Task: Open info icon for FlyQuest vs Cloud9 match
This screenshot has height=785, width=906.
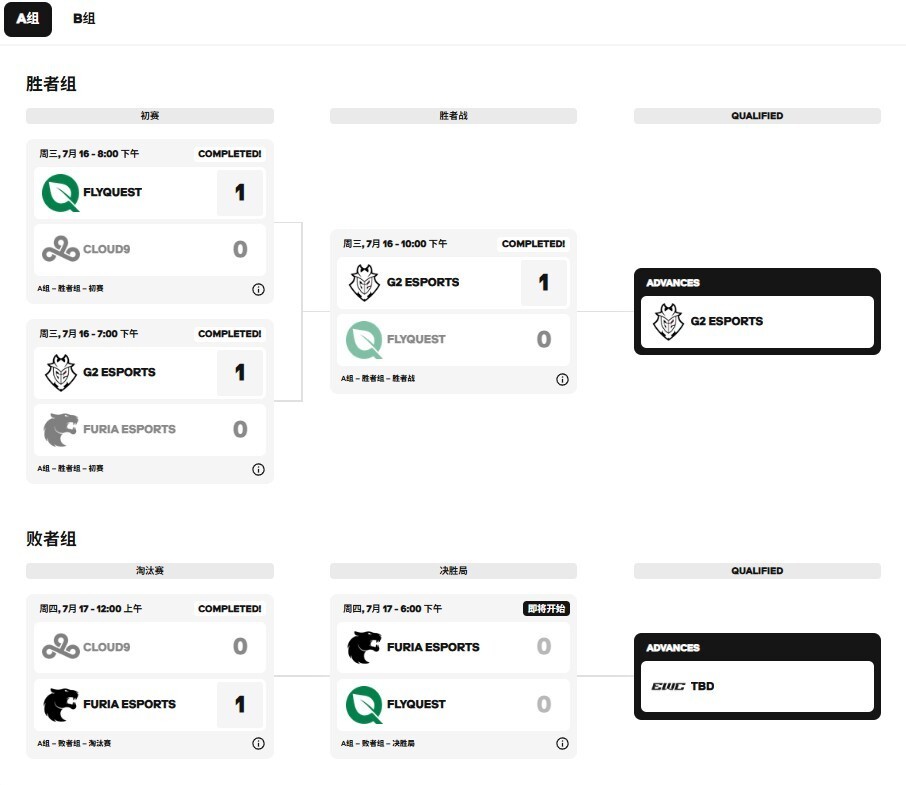Action: coord(258,289)
